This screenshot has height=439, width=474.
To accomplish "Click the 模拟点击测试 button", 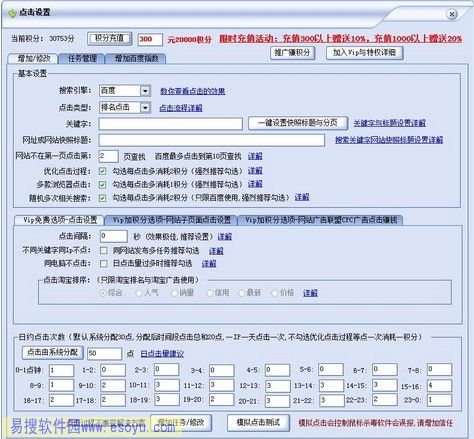I will click(258, 423).
